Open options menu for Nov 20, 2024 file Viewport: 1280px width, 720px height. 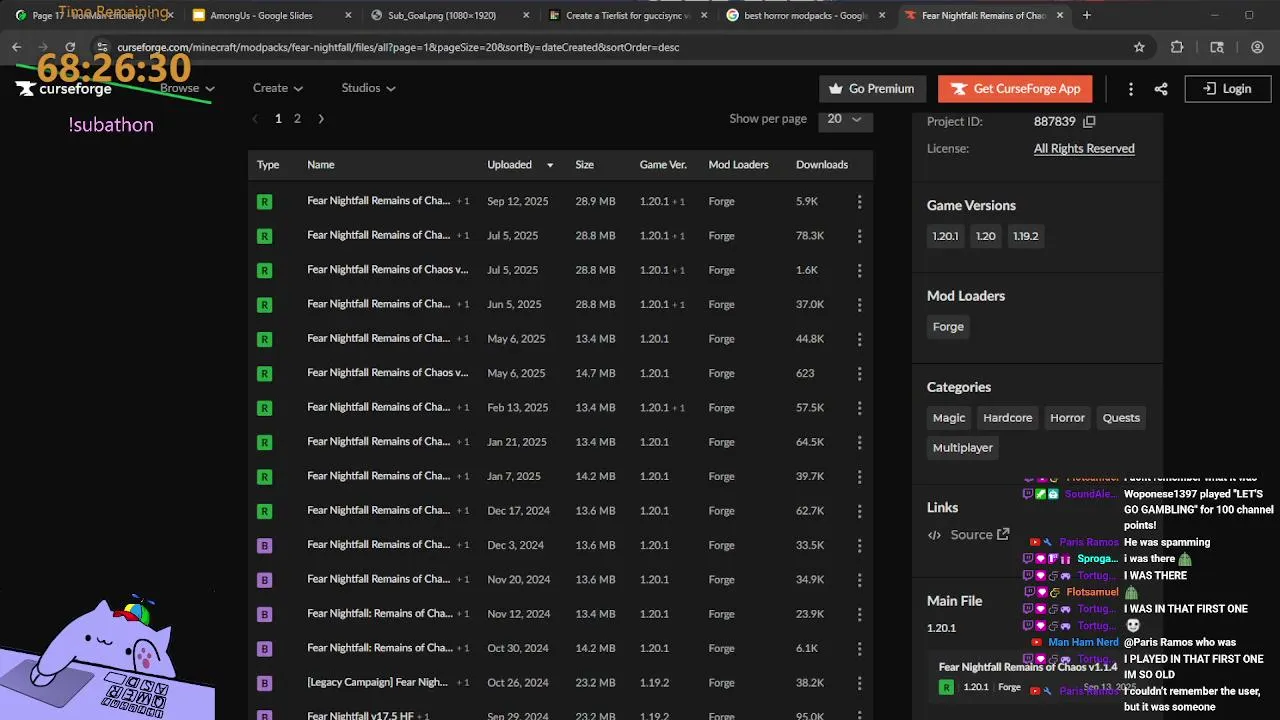tap(859, 580)
